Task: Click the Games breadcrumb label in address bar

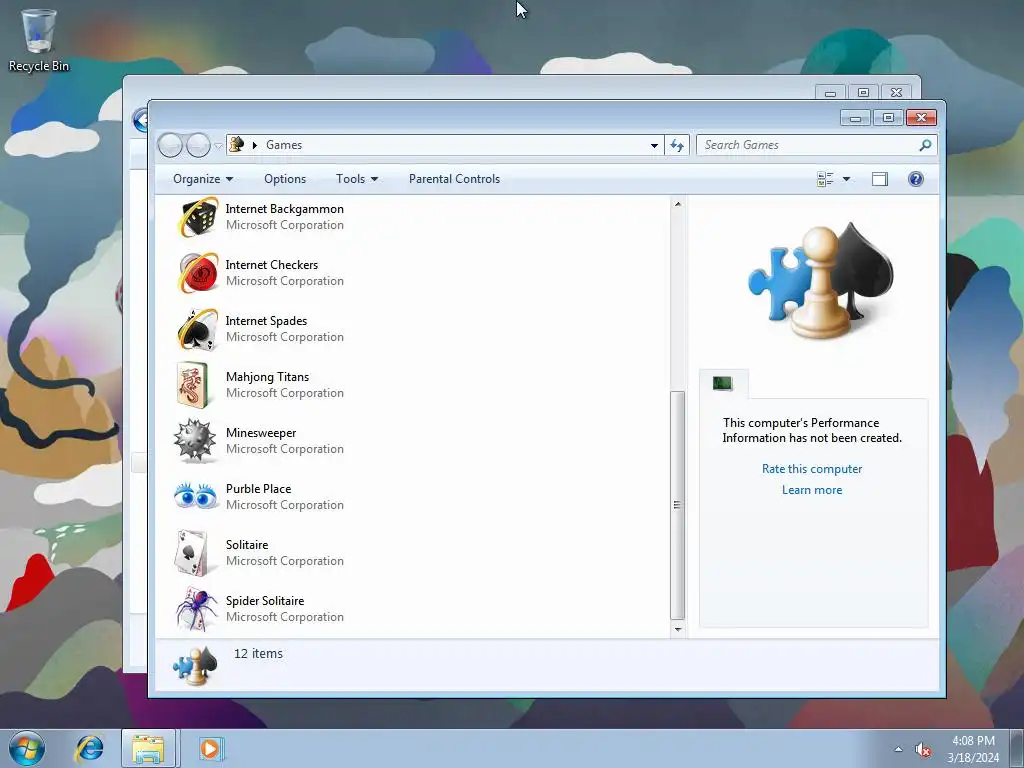Action: click(x=284, y=145)
